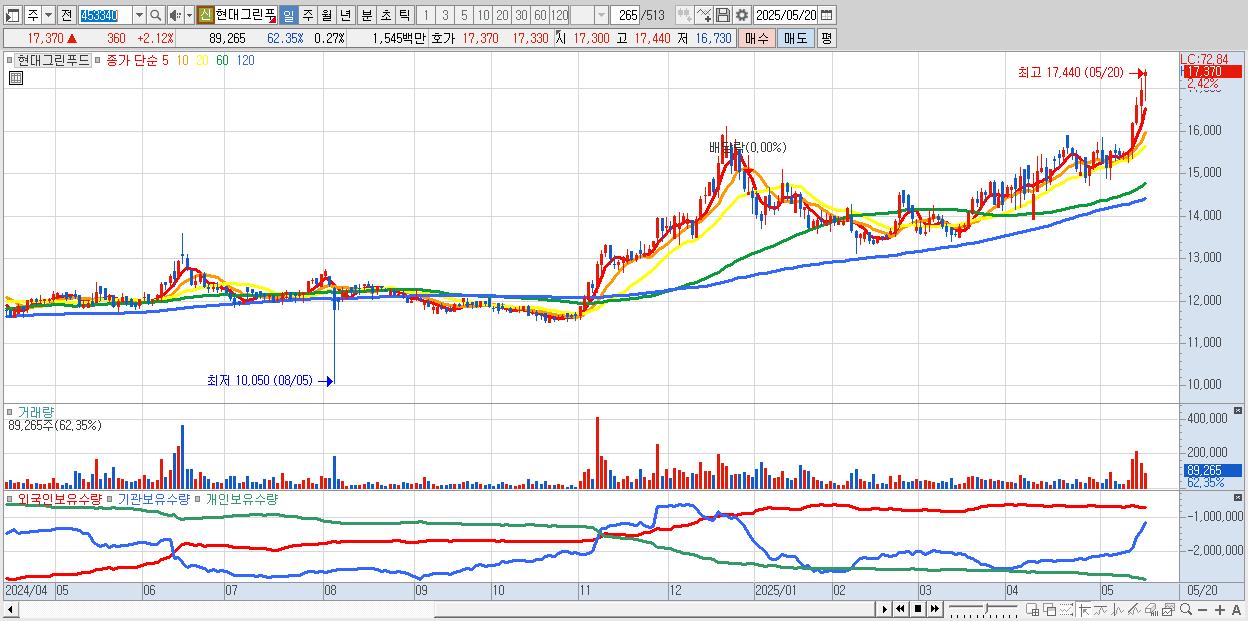Open the interval combo box dropdown
Viewport: 1248px width, 621px height.
pyautogui.click(x=601, y=15)
